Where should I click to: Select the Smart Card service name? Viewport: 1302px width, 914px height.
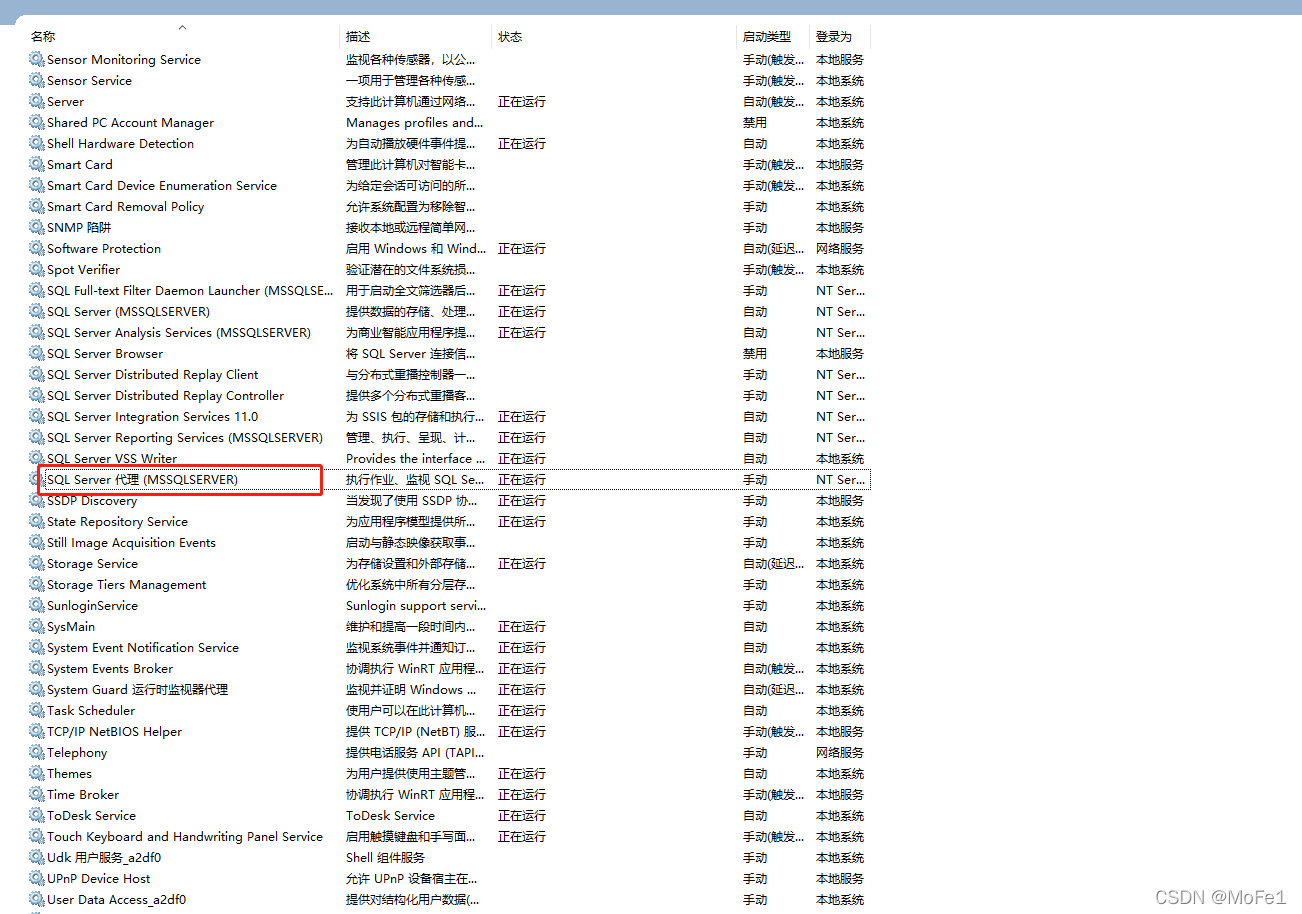tap(79, 164)
